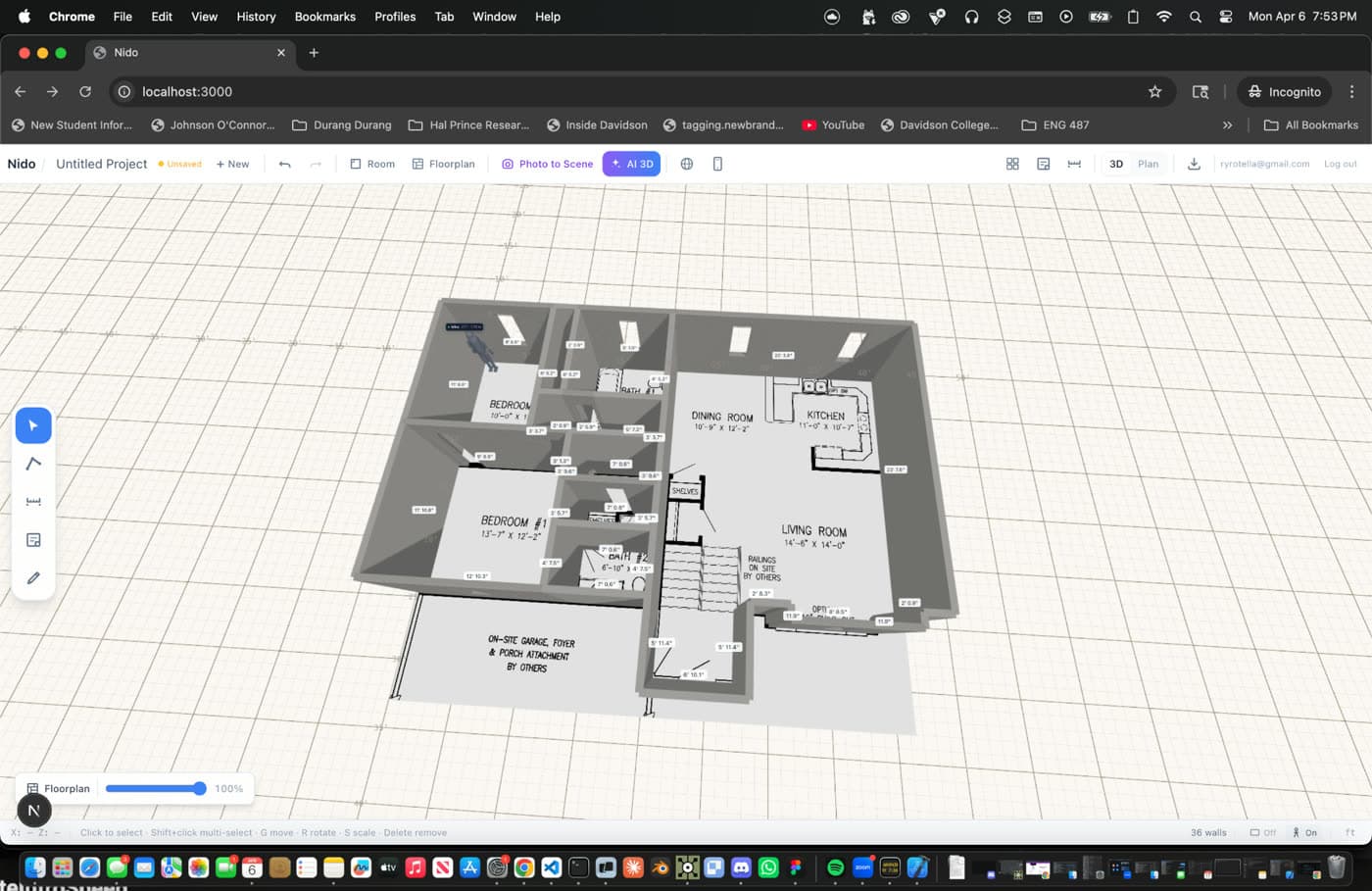This screenshot has height=891, width=1372.
Task: Click the redo arrow in top toolbar
Action: pos(316,164)
